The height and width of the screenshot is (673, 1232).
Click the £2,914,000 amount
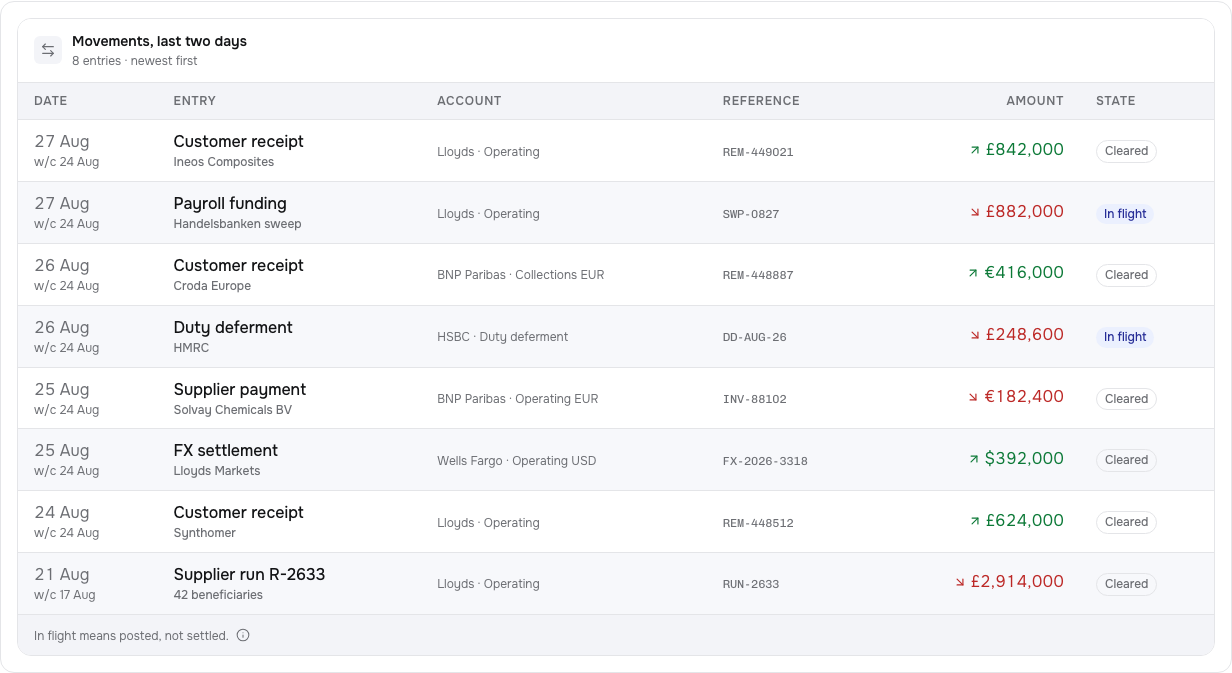point(1017,582)
